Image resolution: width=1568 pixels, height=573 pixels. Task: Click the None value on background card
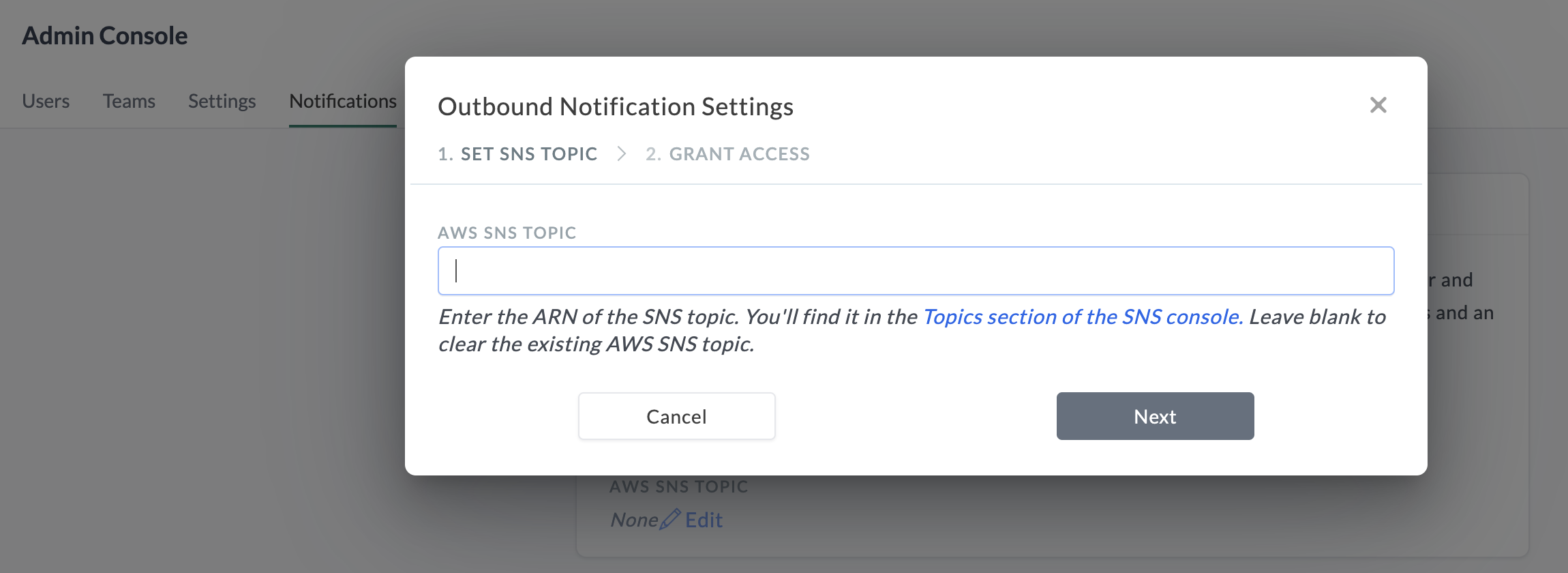(x=634, y=520)
